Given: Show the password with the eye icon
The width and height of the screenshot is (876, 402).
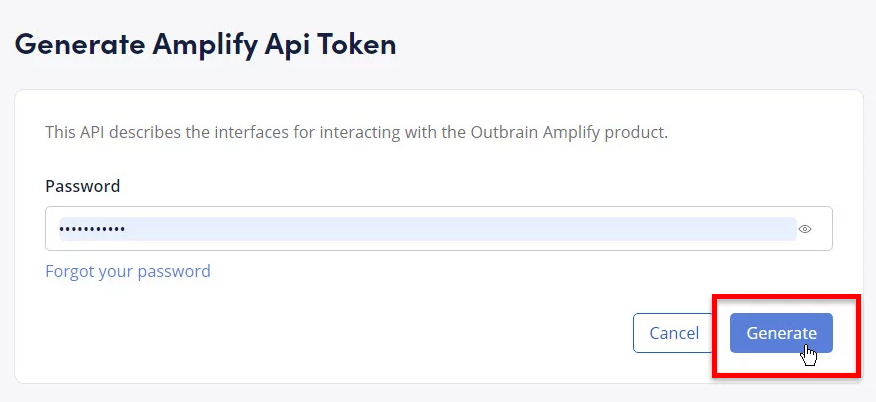Looking at the screenshot, I should point(805,229).
